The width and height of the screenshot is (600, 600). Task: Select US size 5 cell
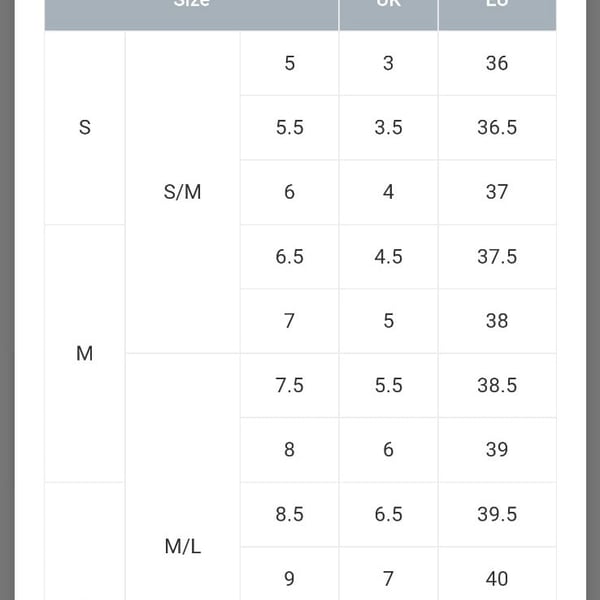point(289,63)
